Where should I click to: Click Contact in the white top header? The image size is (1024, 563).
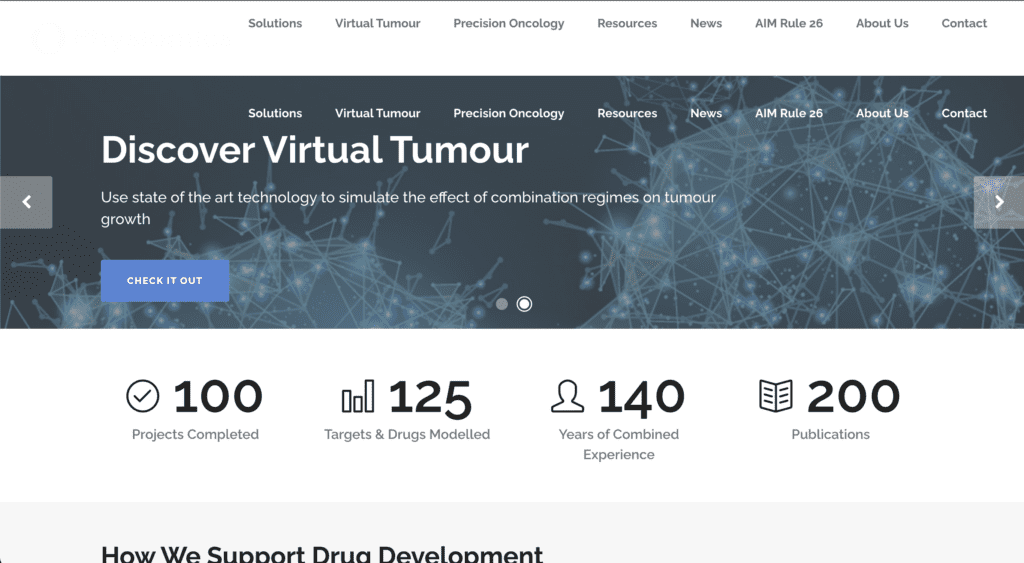pyautogui.click(x=964, y=24)
